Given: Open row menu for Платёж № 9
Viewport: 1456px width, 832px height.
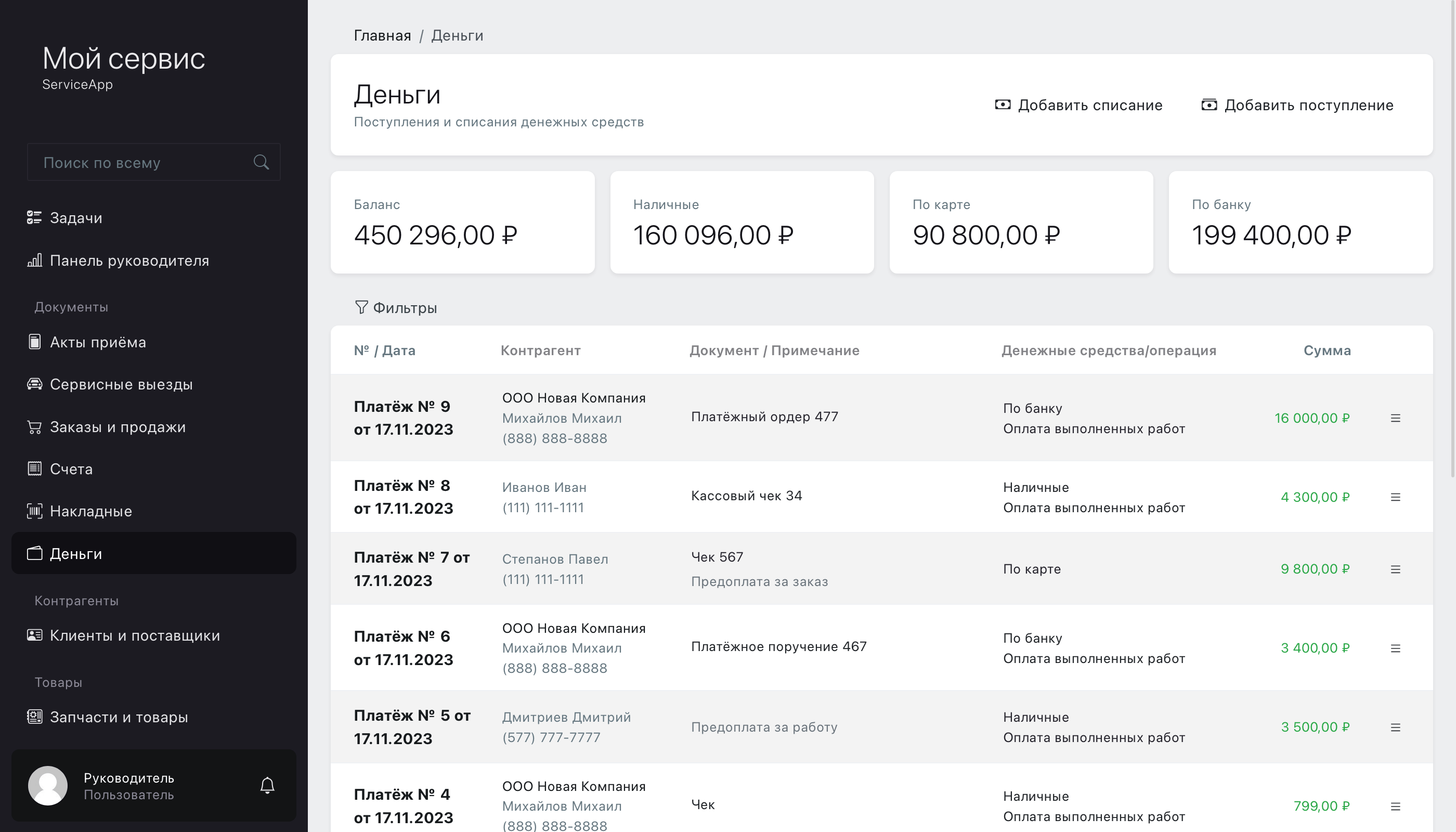Looking at the screenshot, I should (1396, 418).
